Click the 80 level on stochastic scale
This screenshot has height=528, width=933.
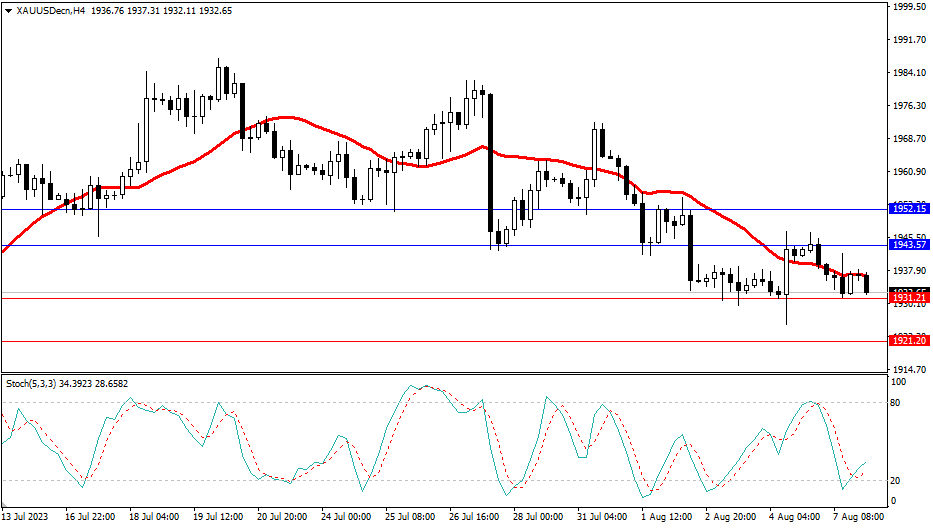(897, 403)
